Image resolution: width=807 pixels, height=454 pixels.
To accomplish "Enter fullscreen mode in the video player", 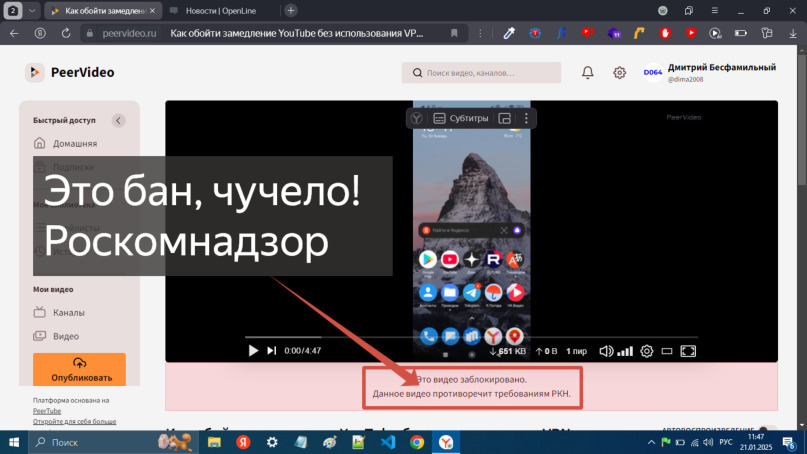I will tap(688, 351).
